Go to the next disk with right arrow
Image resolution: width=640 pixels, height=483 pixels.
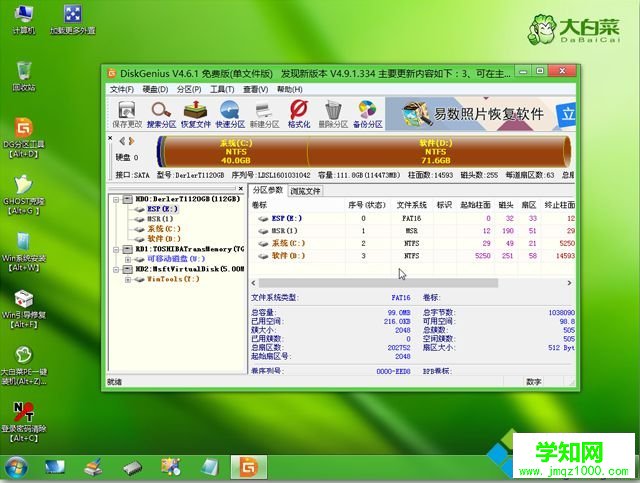pos(131,141)
